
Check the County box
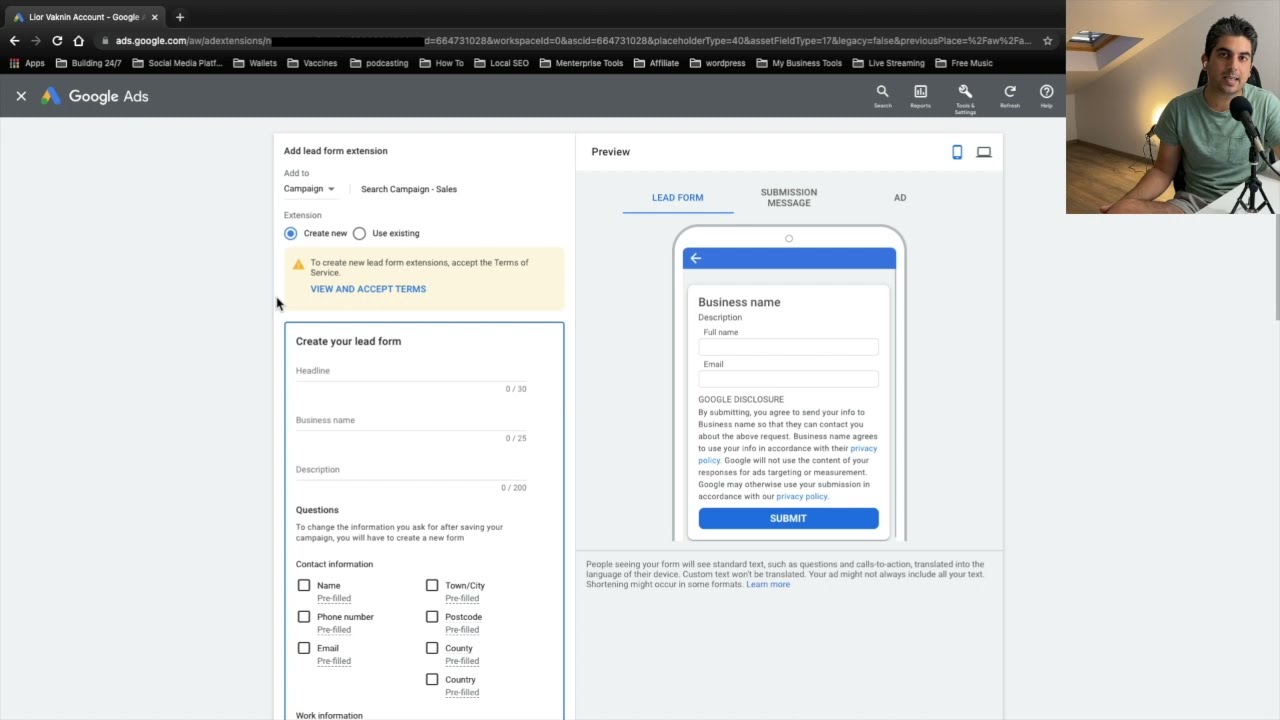(432, 648)
